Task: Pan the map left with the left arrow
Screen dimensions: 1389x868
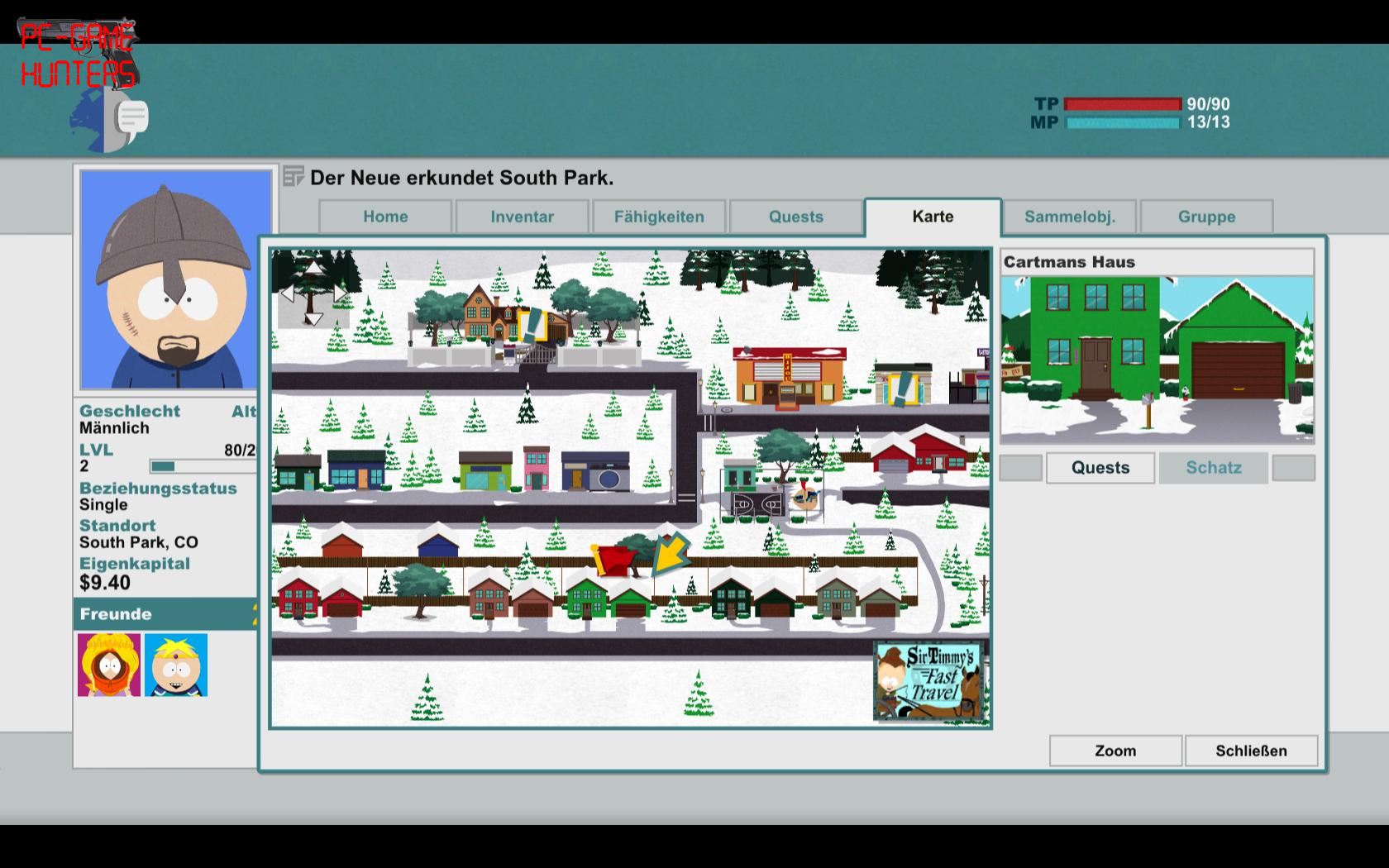Action: coord(288,293)
